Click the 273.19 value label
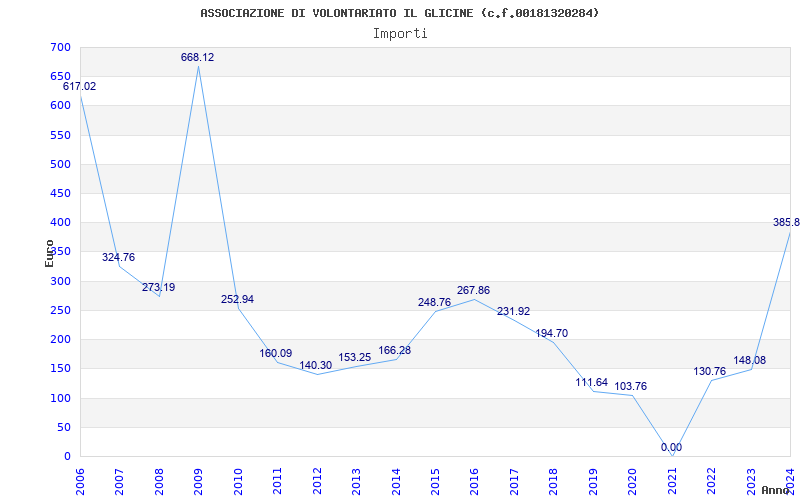The width and height of the screenshot is (800, 500). (x=158, y=287)
